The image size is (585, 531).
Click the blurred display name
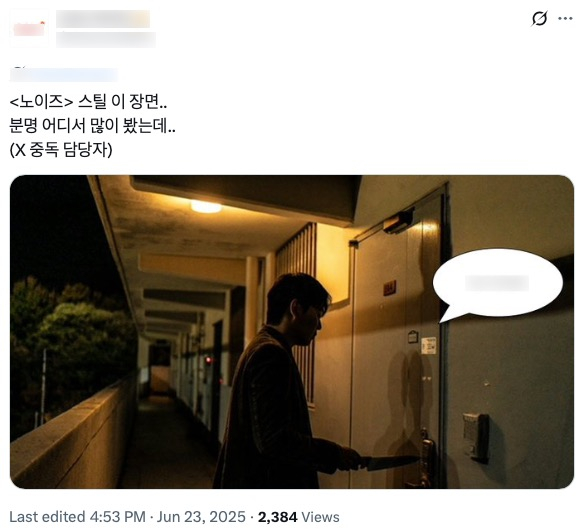click(103, 19)
